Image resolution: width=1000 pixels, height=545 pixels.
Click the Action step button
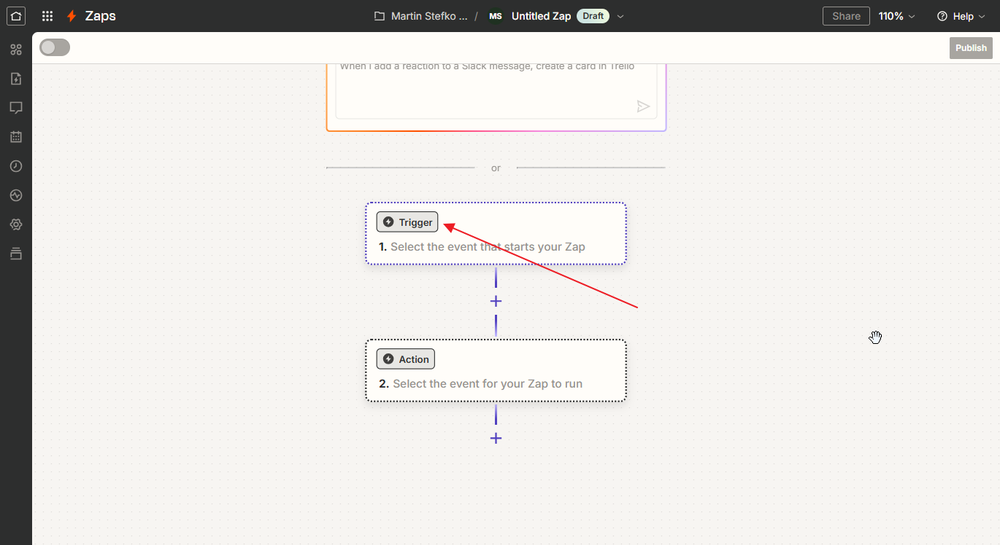pyautogui.click(x=406, y=359)
